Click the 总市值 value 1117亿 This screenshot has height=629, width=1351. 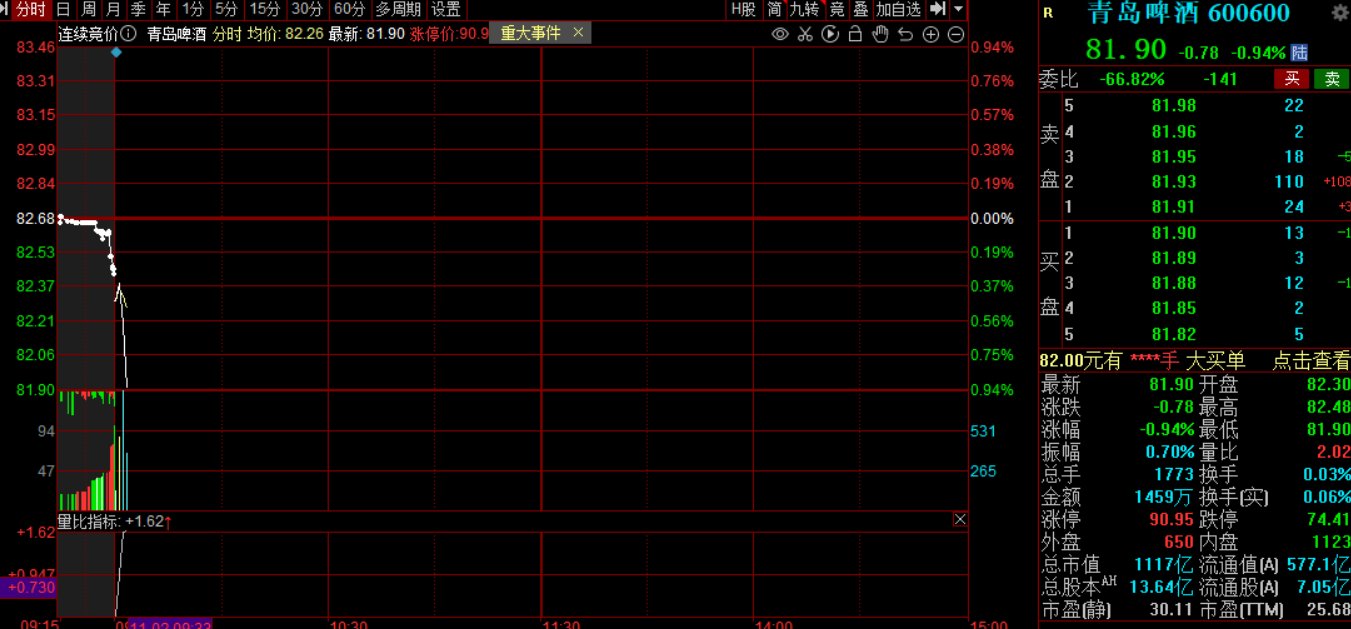click(x=1164, y=565)
